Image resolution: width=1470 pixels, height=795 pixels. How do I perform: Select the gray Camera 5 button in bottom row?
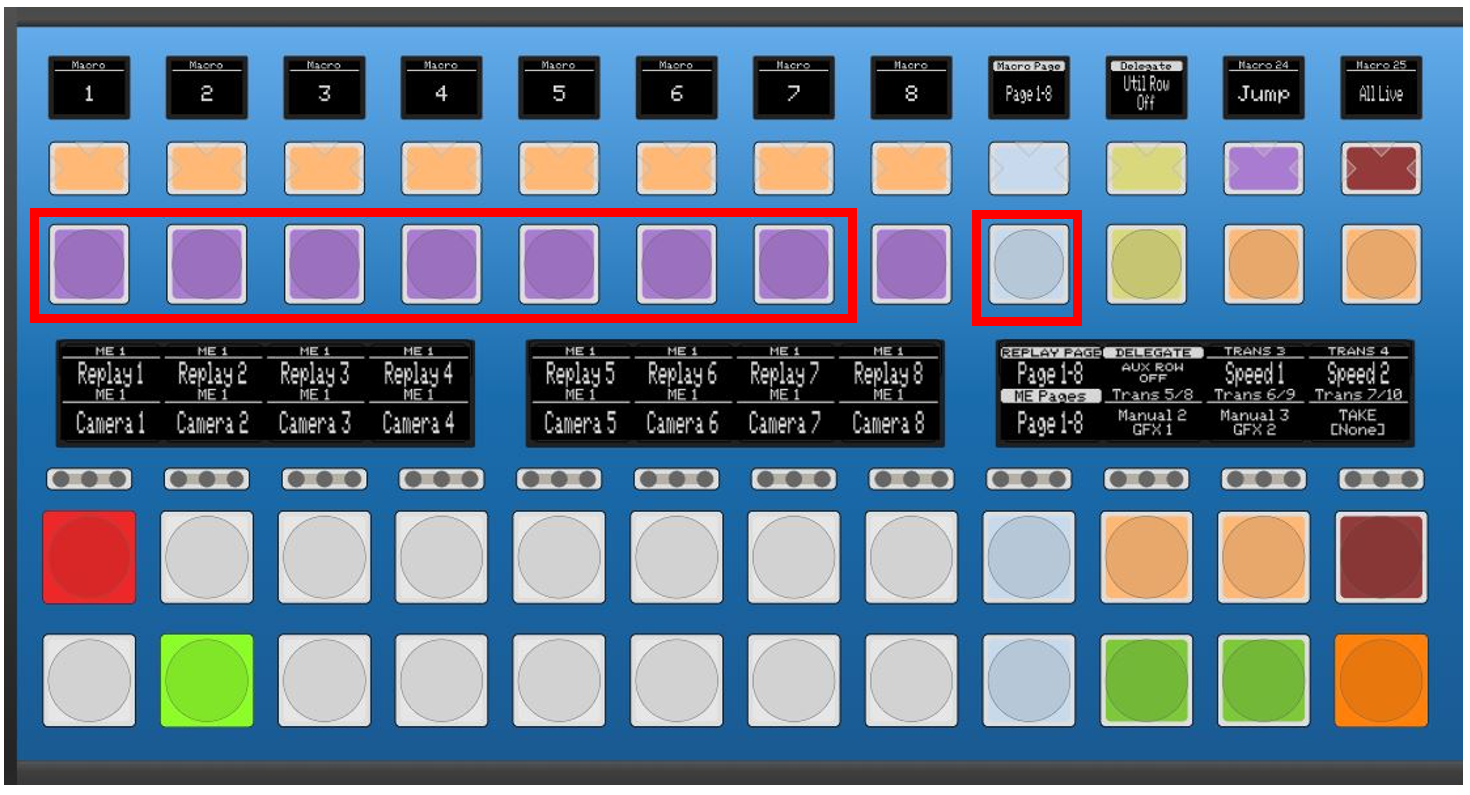coord(558,680)
